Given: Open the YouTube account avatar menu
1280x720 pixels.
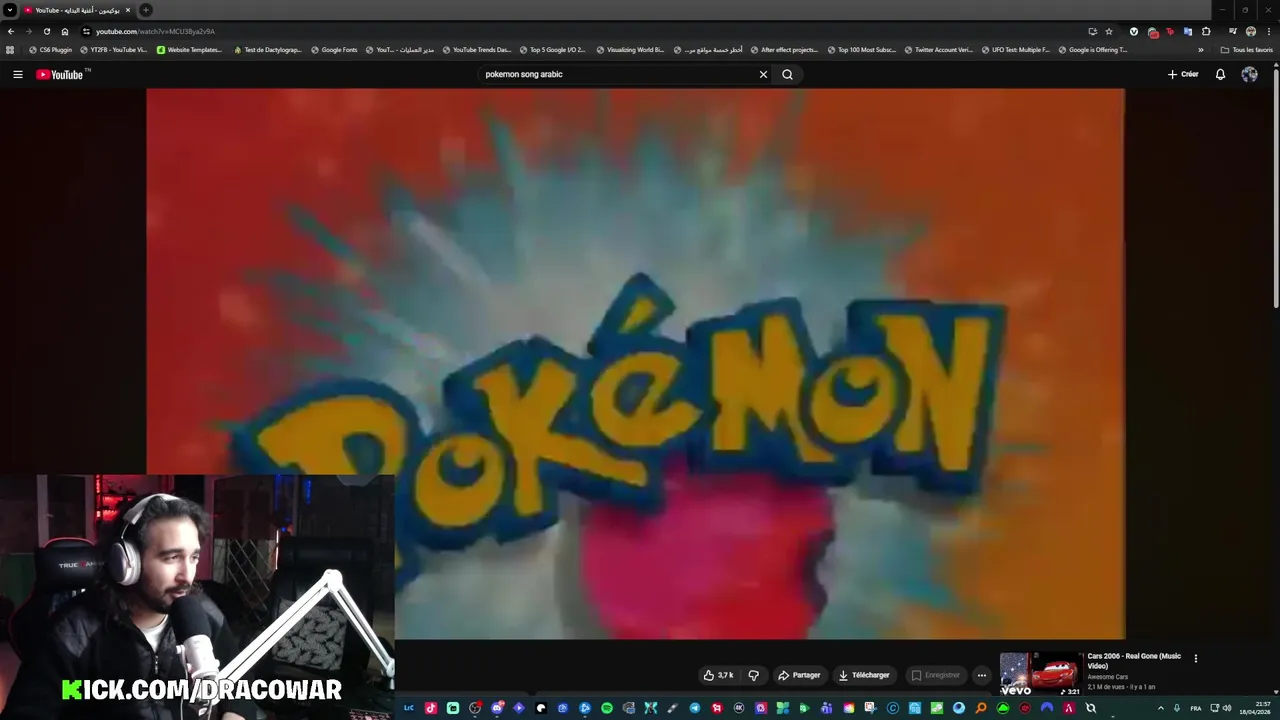Looking at the screenshot, I should coord(1249,74).
